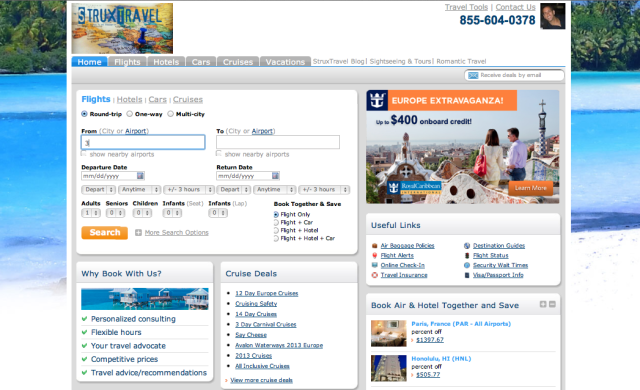The width and height of the screenshot is (640, 390).
Task: Open the departure +/- 3 hours dropdown
Action: (189, 190)
